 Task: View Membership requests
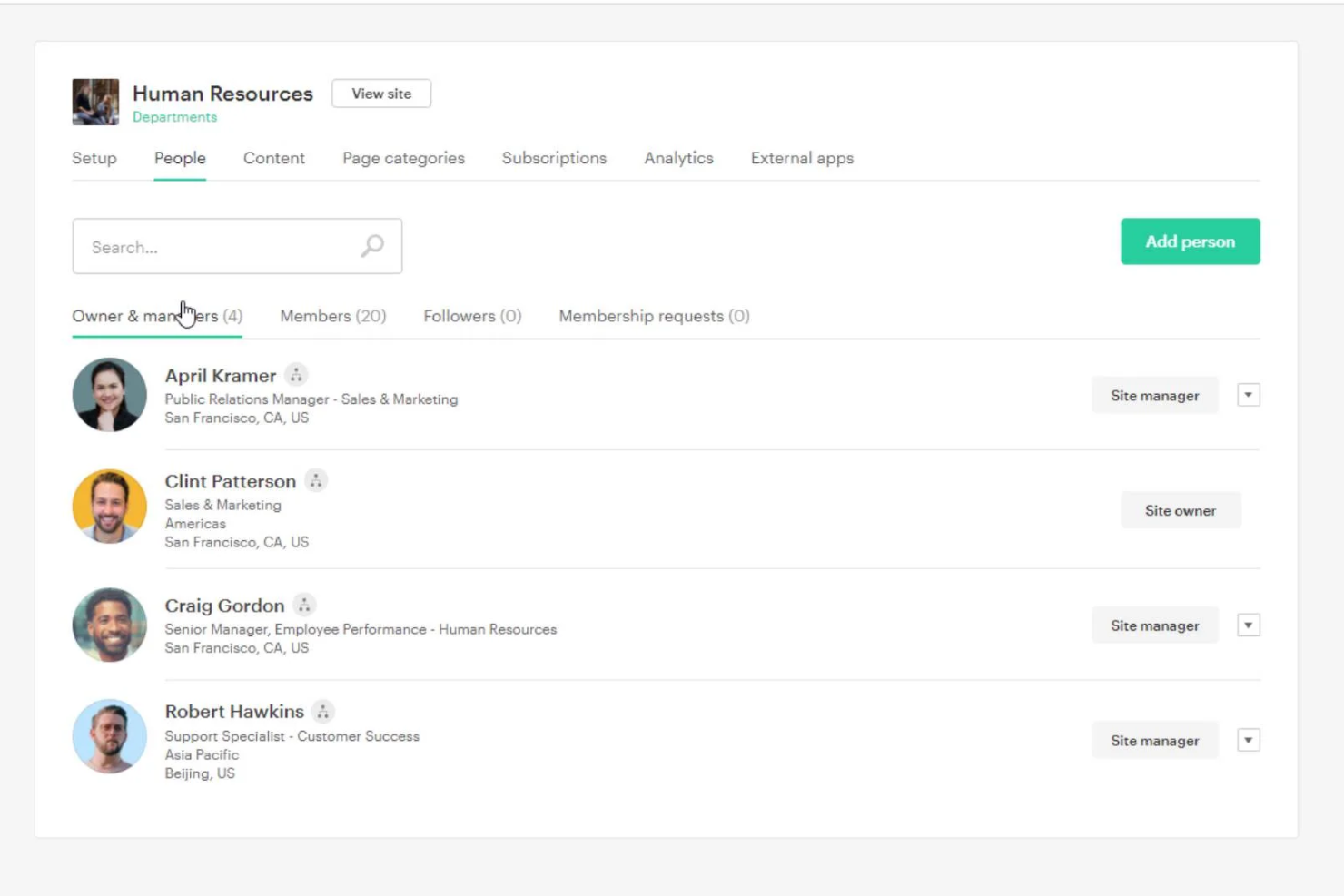[x=654, y=316]
